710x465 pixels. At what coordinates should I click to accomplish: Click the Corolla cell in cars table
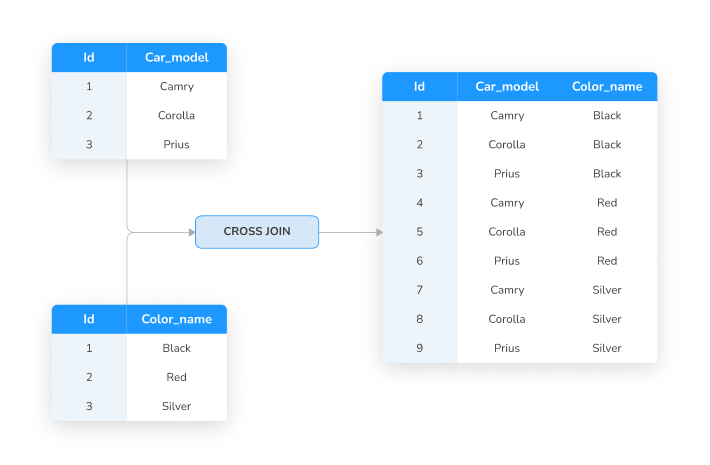pyautogui.click(x=177, y=115)
